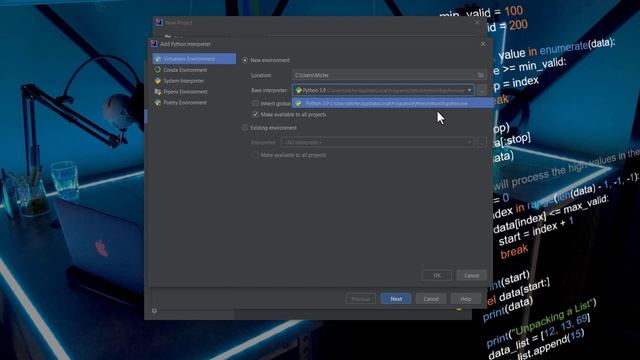Screen dimensions: 640x360
Task: Toggle Inherit global site-packages checkbox
Action: [256, 103]
